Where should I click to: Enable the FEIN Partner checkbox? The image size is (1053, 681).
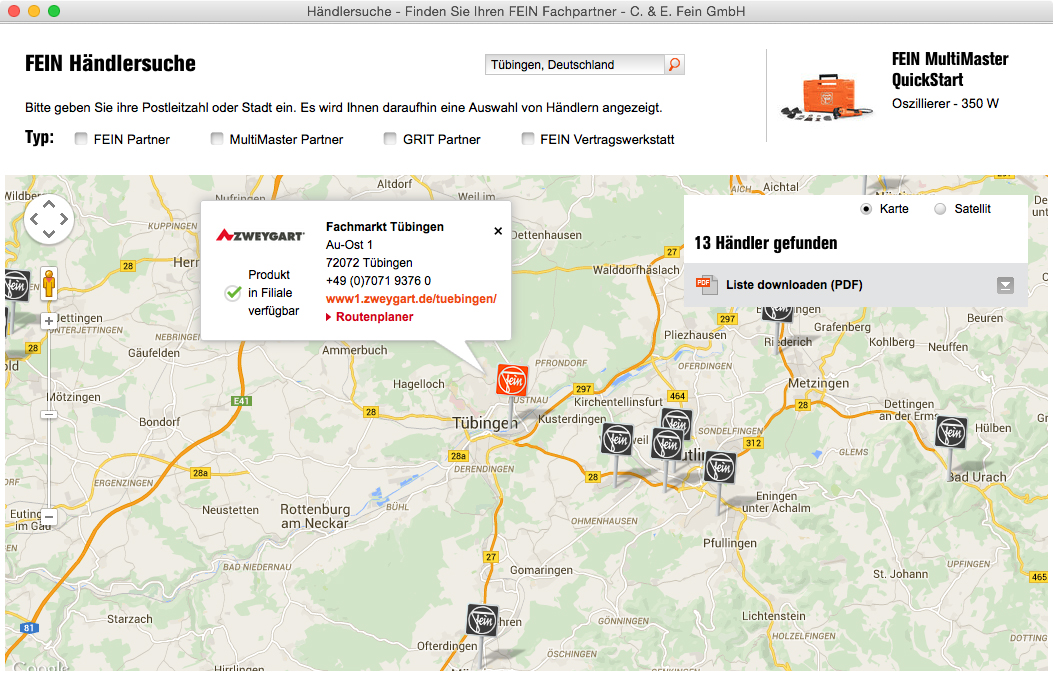(81, 138)
